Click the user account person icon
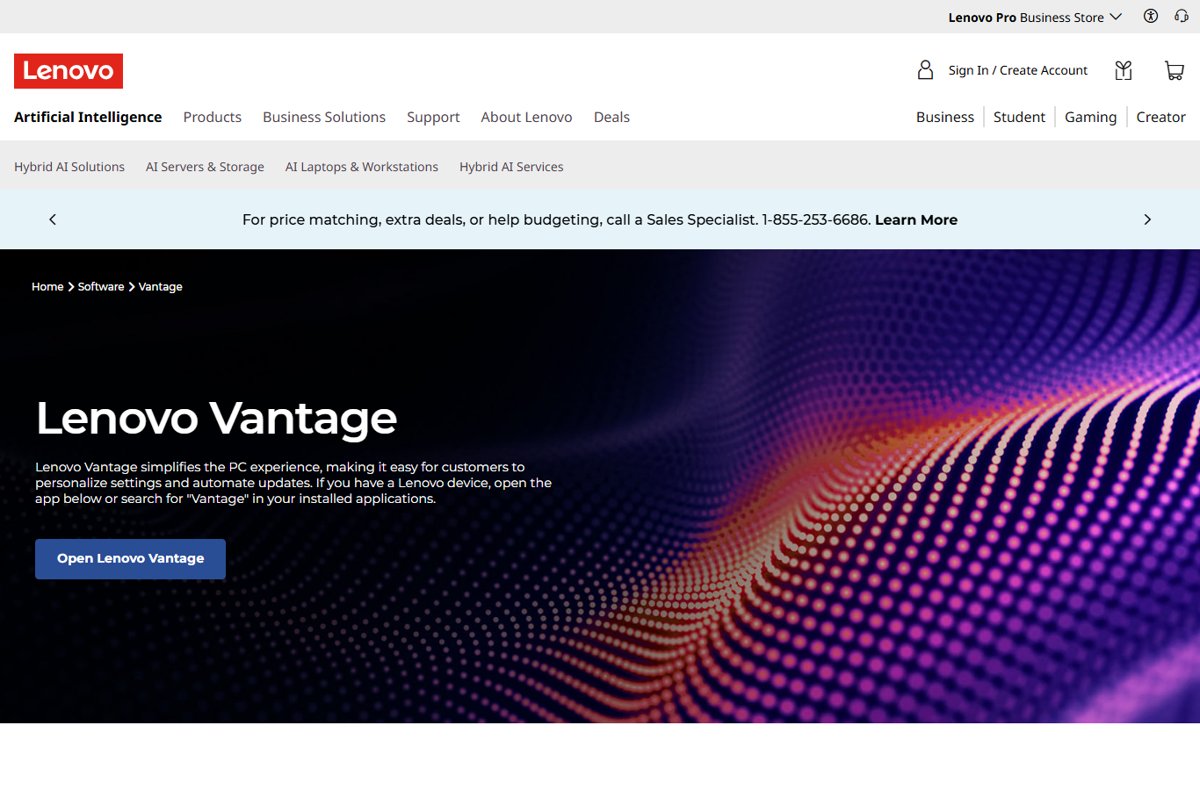 point(925,70)
